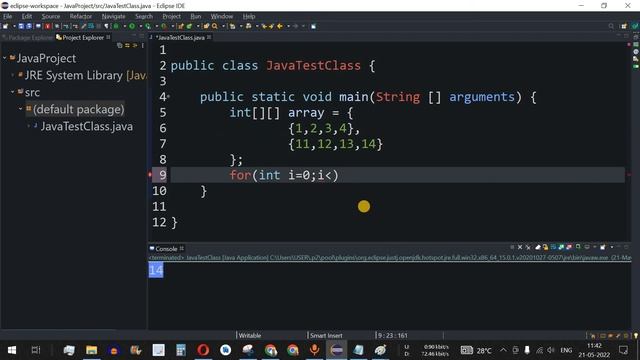Open a terminal from the toolbar
Image resolution: width=640 pixels, height=360 pixels.
[38, 26]
